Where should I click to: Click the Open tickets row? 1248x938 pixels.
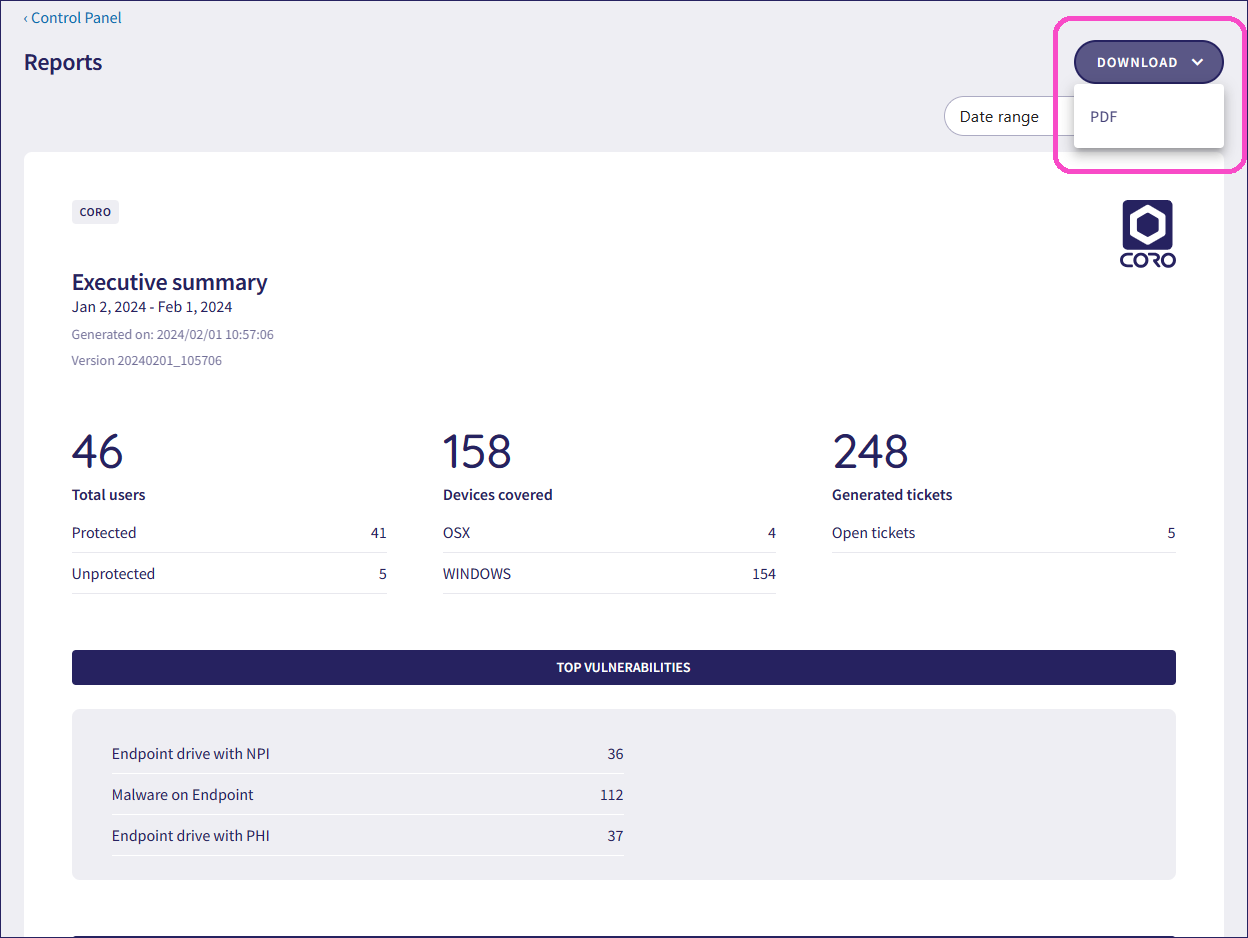point(1003,533)
